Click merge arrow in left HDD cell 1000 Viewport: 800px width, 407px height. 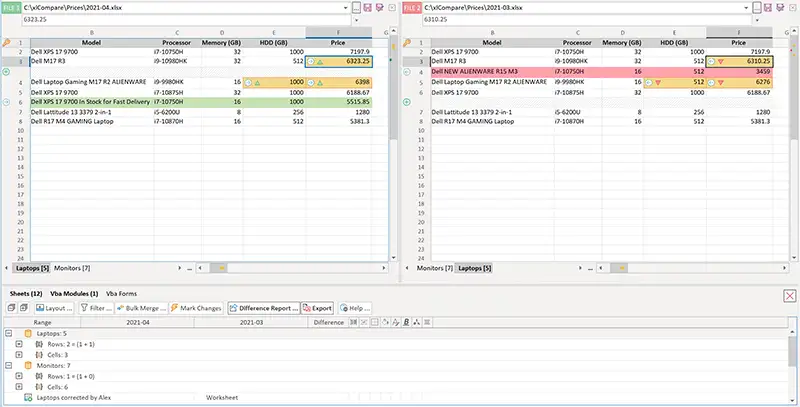click(248, 82)
